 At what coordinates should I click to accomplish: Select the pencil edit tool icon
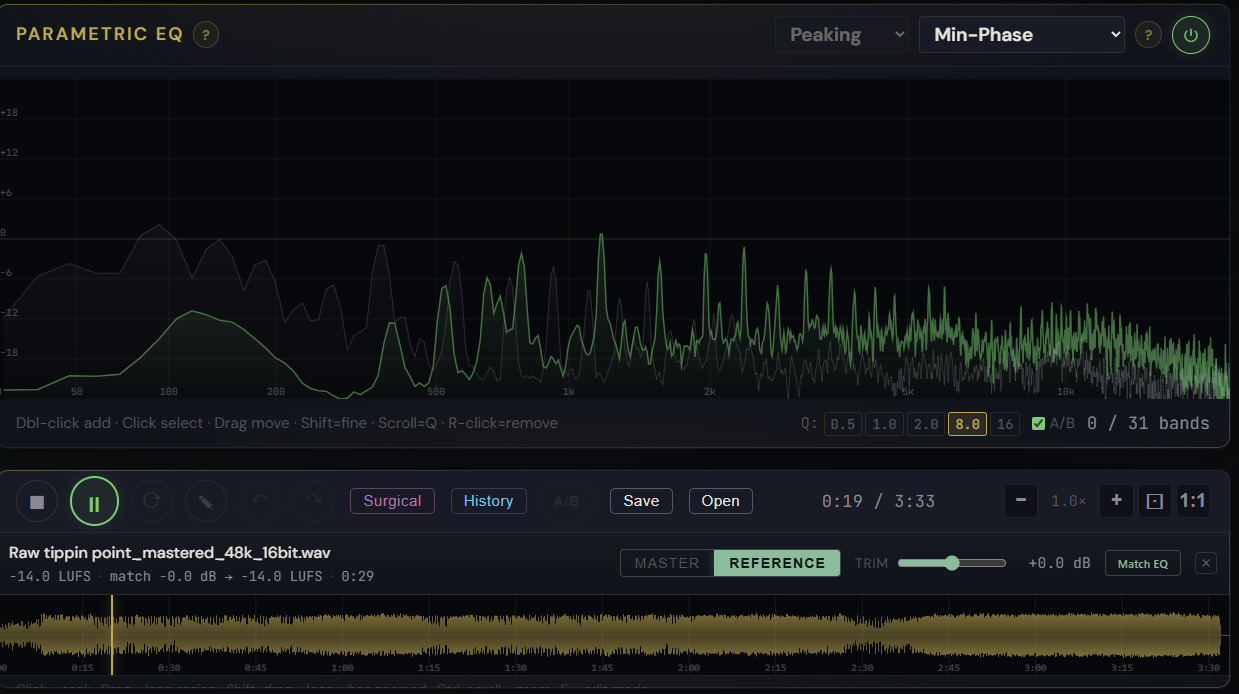(x=206, y=501)
